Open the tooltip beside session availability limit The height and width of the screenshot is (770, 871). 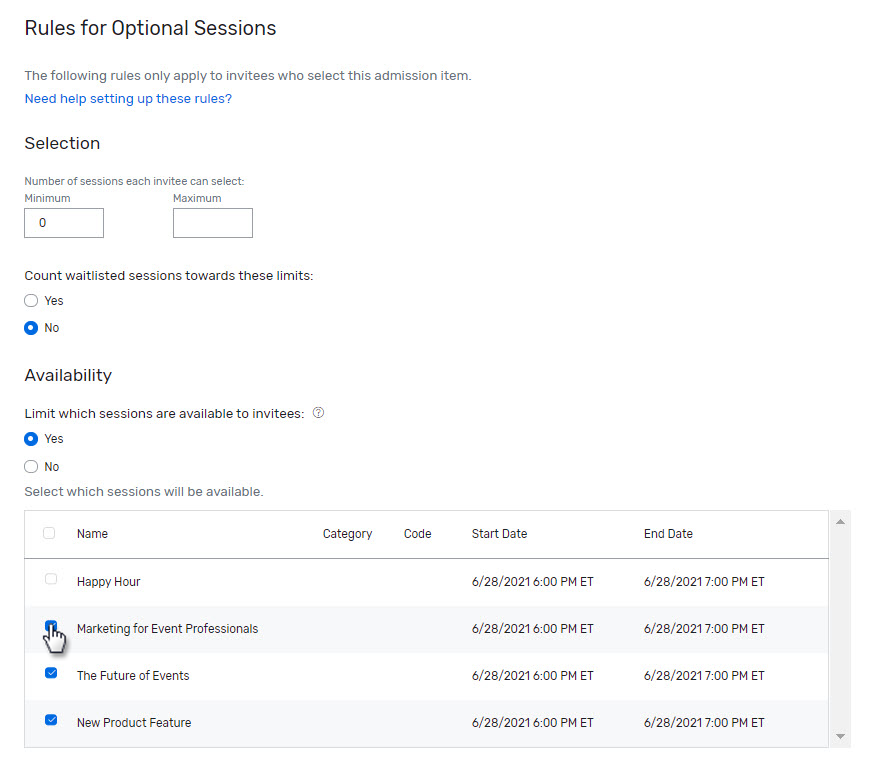tap(317, 412)
